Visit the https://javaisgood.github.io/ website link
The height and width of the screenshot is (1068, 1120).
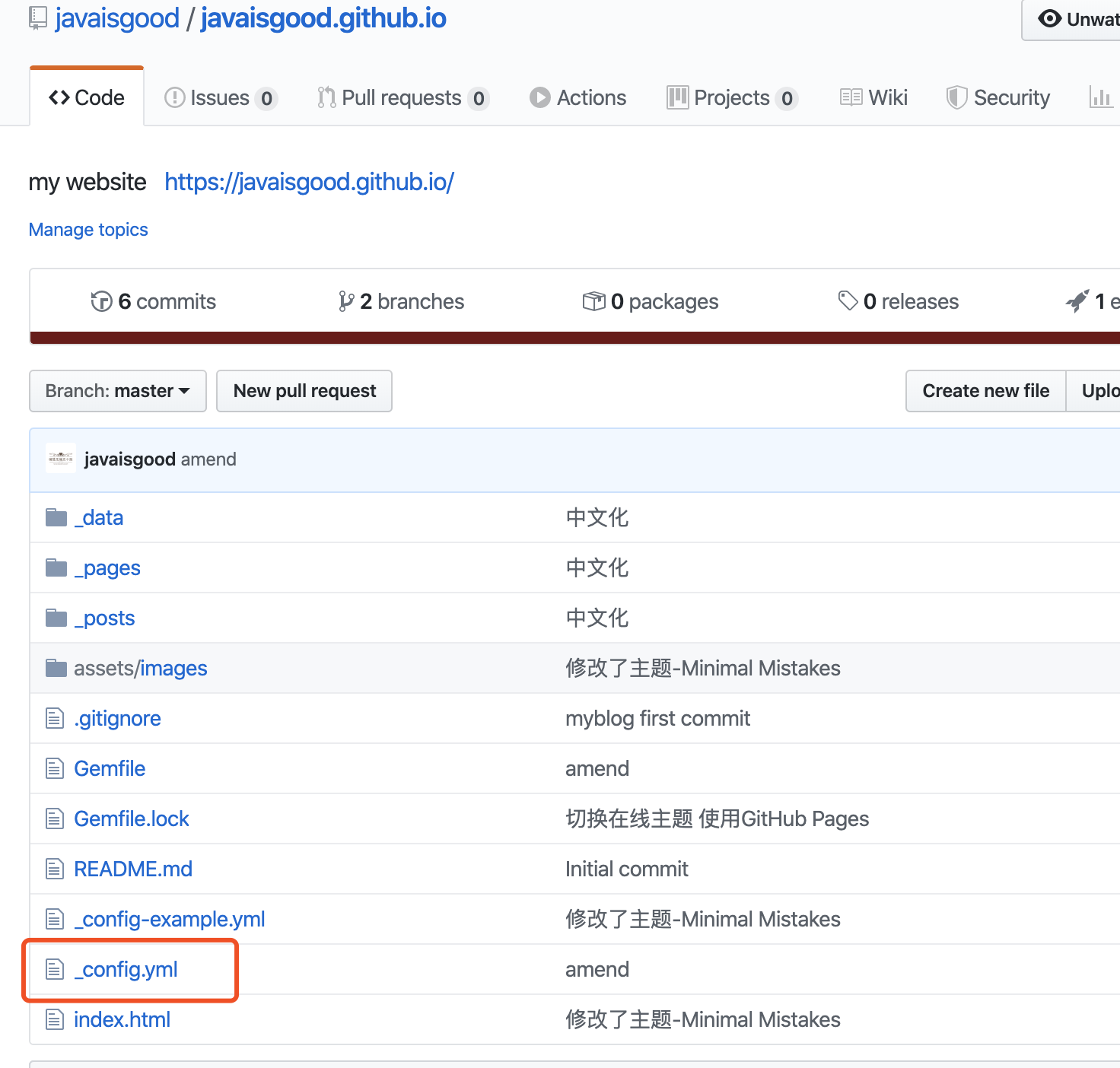coord(309,182)
